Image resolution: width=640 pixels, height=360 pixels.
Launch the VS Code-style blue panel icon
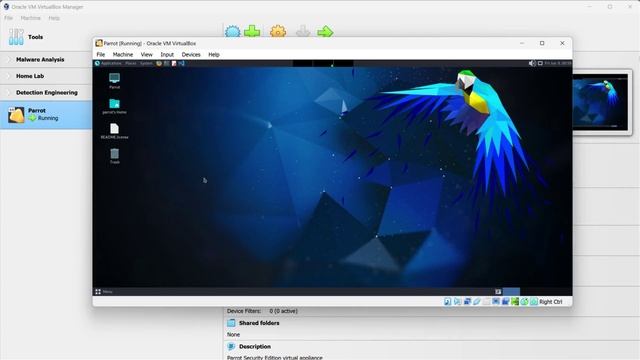click(x=182, y=63)
